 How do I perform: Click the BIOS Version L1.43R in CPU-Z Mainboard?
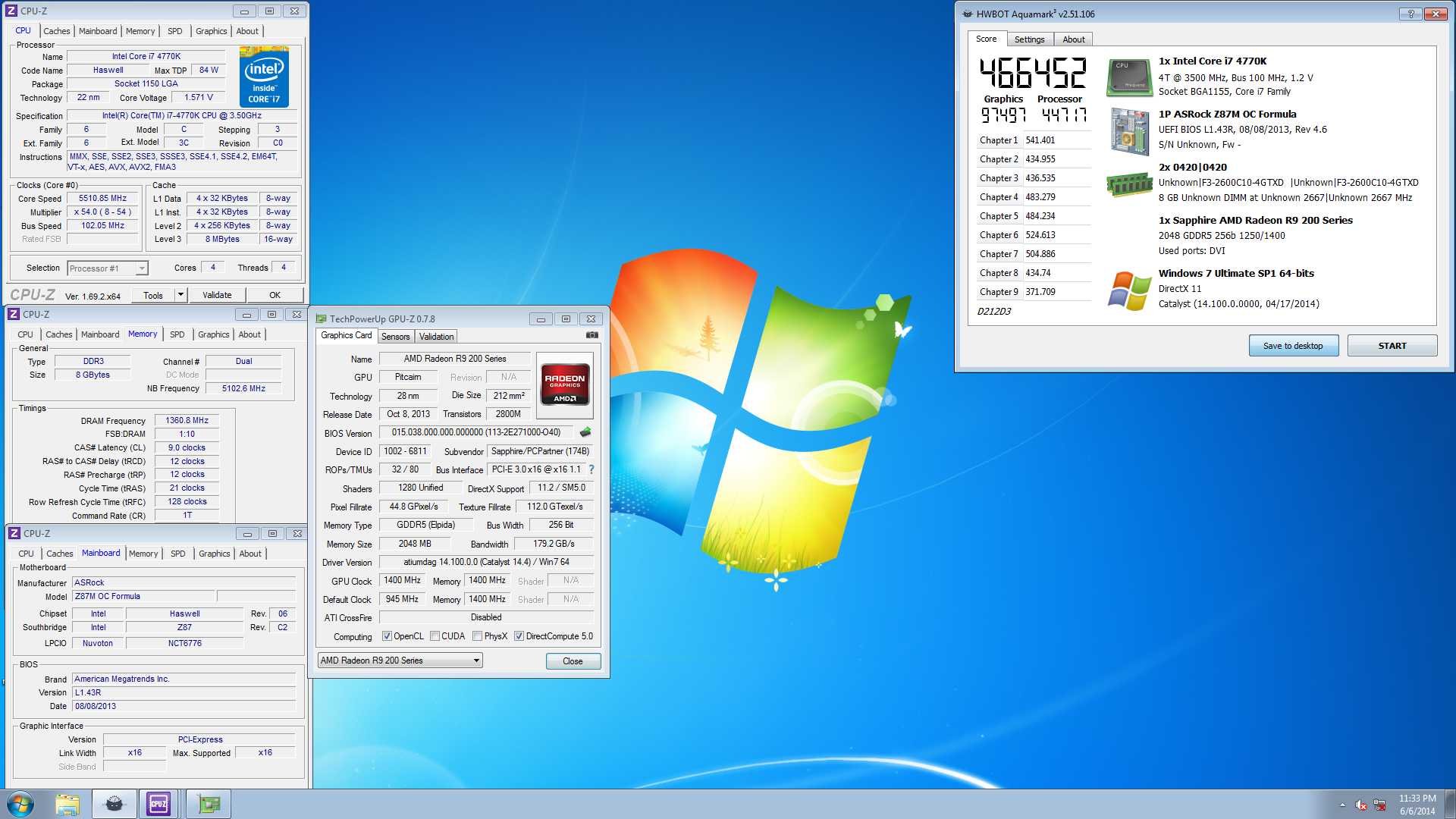point(185,692)
